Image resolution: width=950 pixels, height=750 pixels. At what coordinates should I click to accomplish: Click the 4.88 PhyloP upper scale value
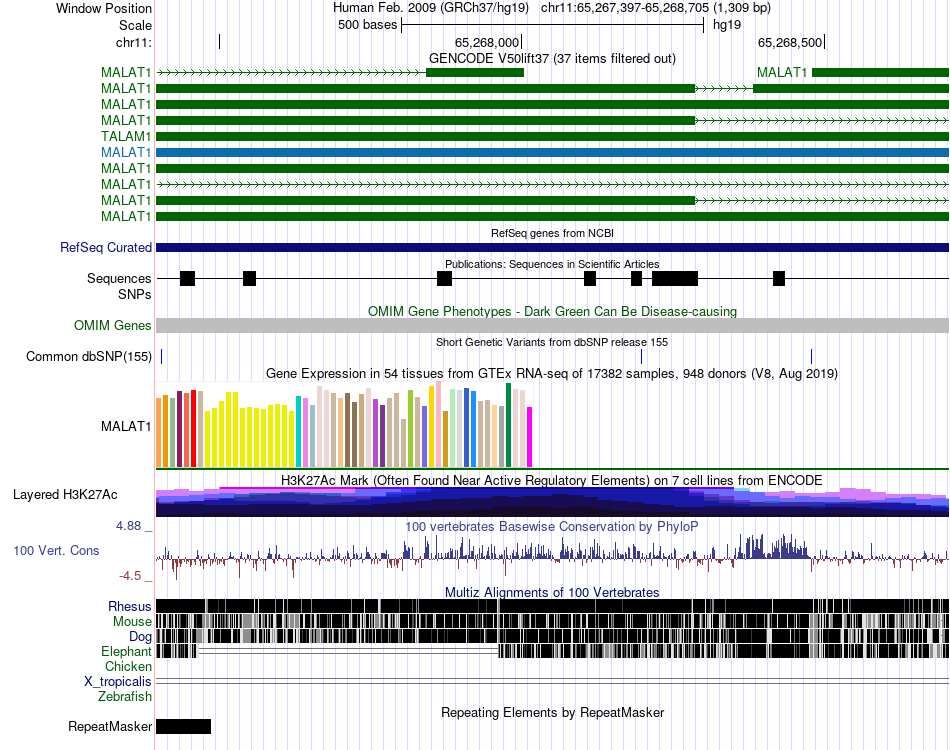tap(128, 526)
